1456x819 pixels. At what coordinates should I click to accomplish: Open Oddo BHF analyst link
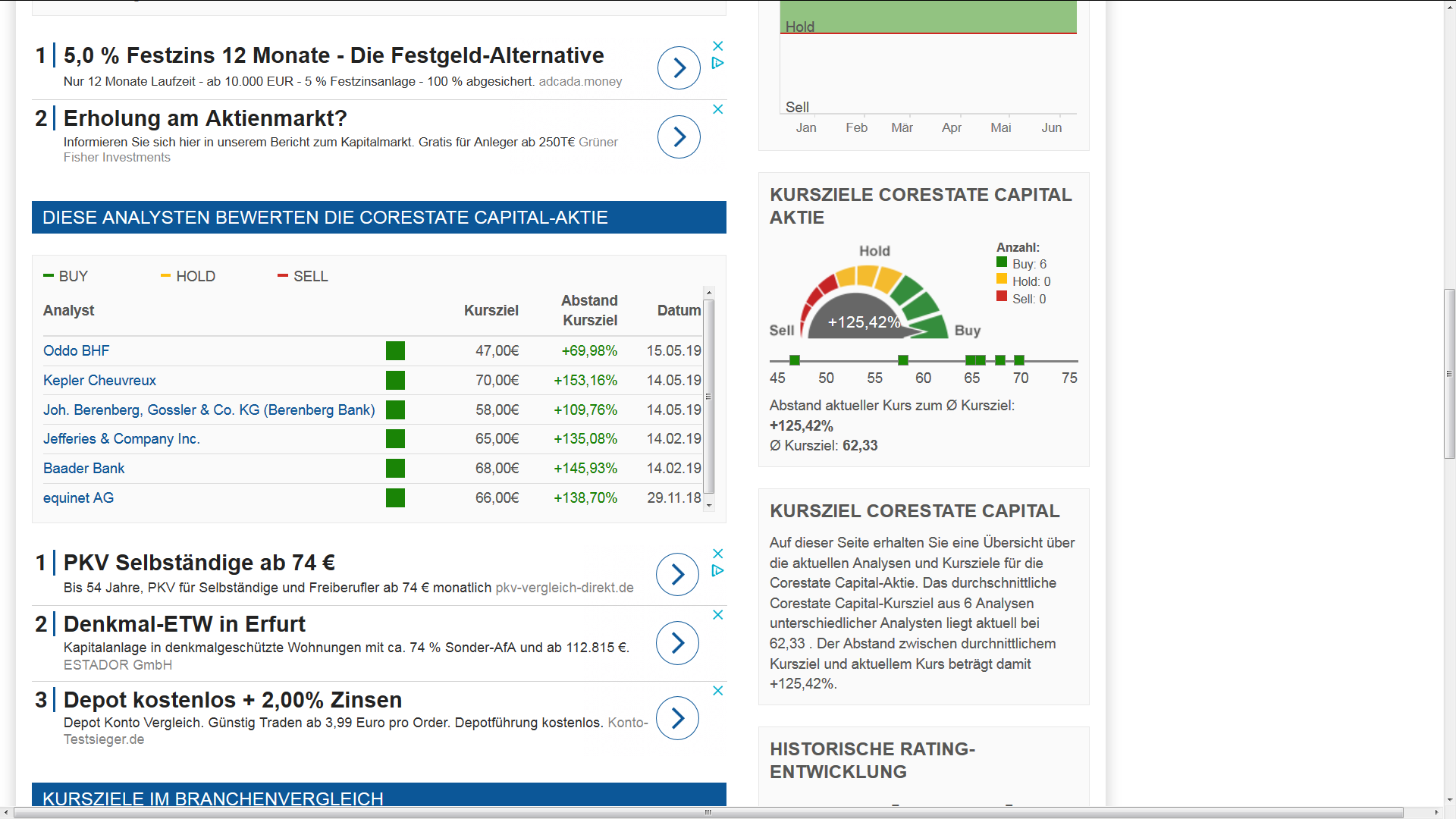[x=76, y=351]
